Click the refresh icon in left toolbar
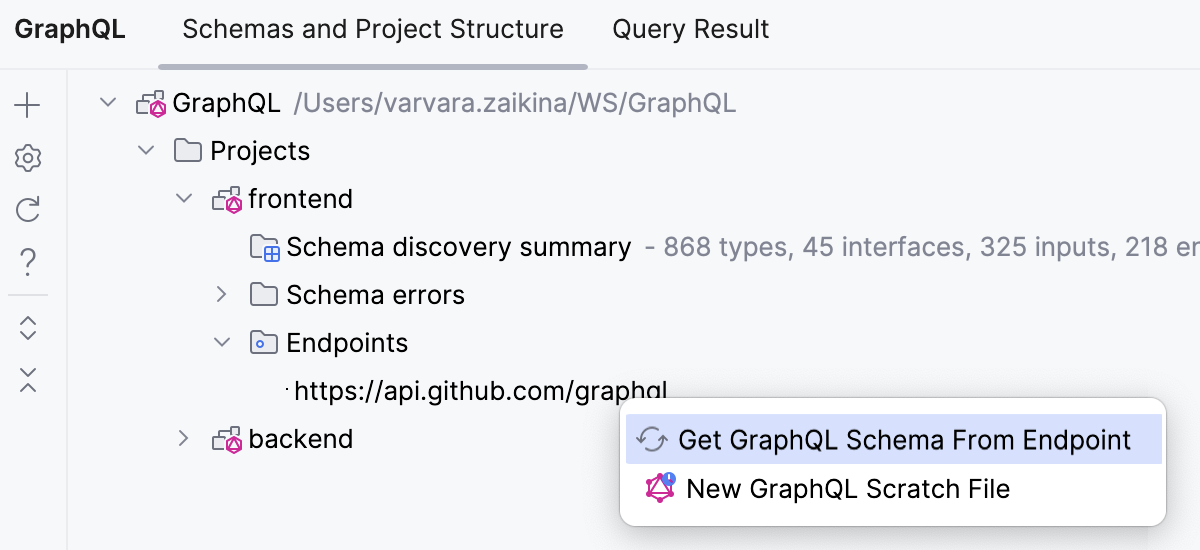The width and height of the screenshot is (1200, 550). point(28,210)
